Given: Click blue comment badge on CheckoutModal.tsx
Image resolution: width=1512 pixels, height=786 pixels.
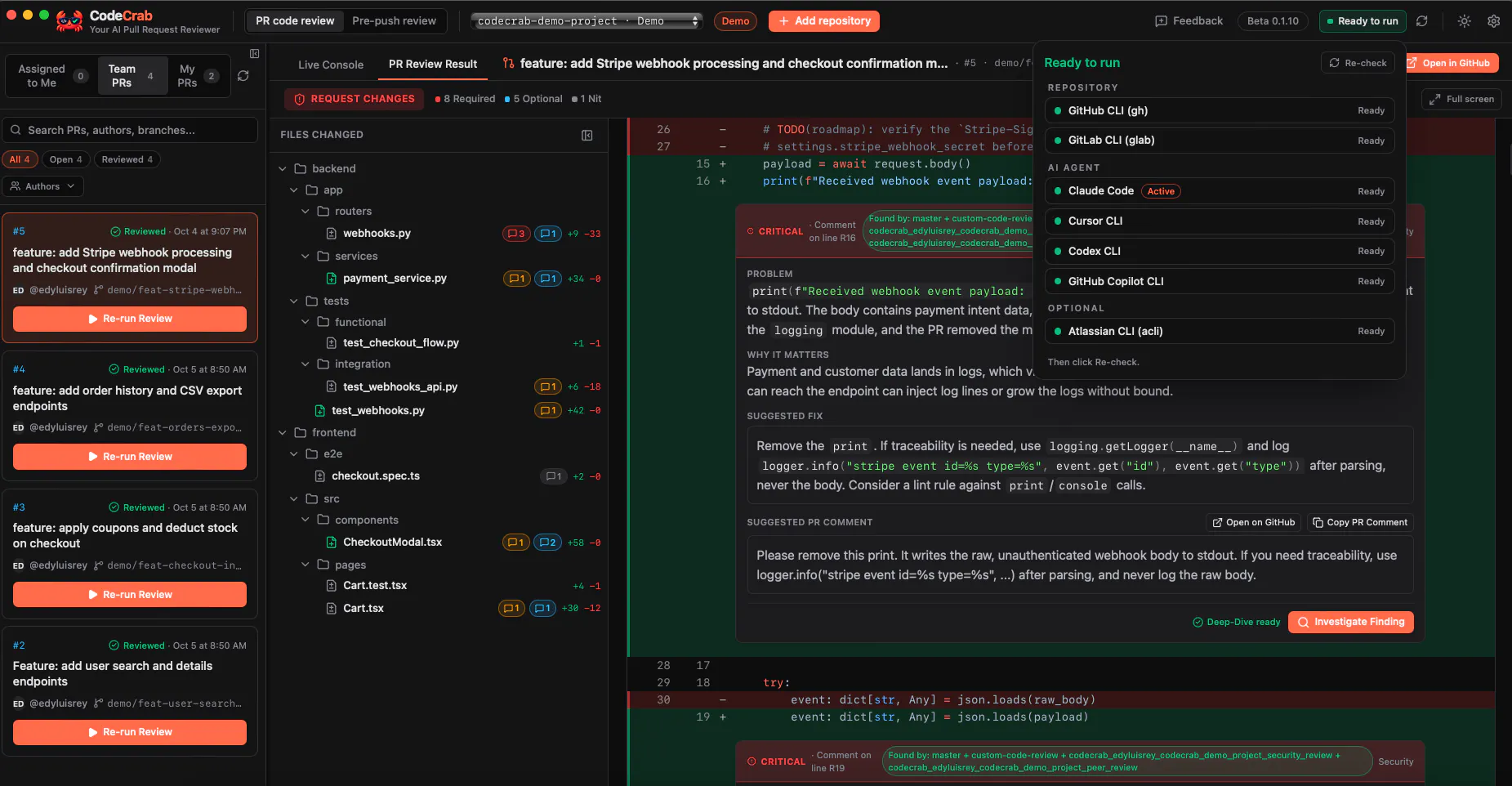Looking at the screenshot, I should click(x=547, y=543).
